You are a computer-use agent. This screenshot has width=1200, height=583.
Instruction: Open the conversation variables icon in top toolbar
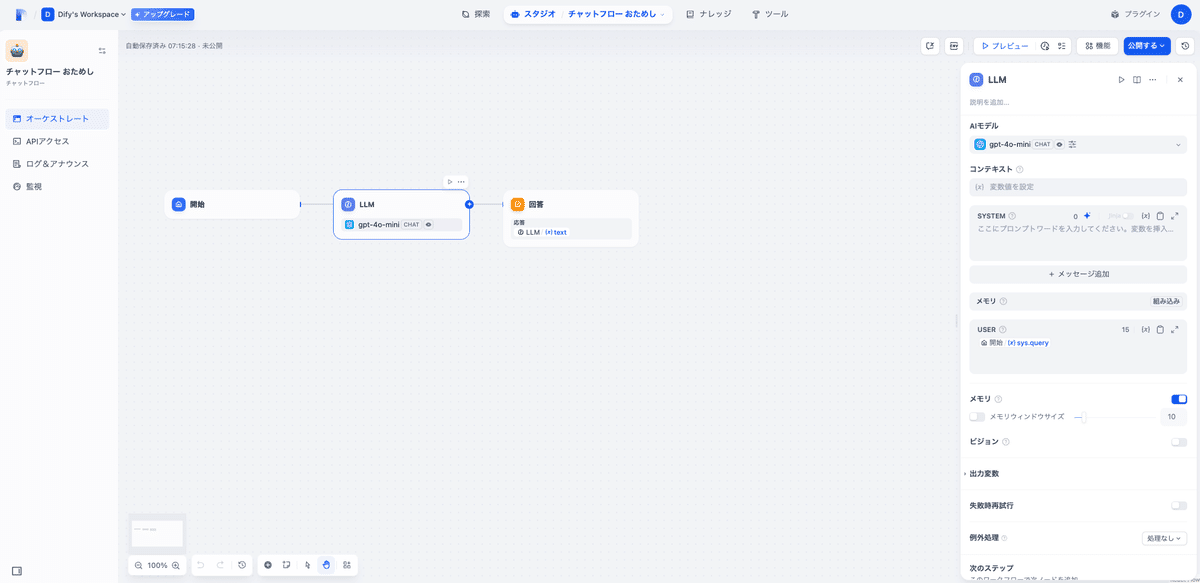tap(930, 46)
